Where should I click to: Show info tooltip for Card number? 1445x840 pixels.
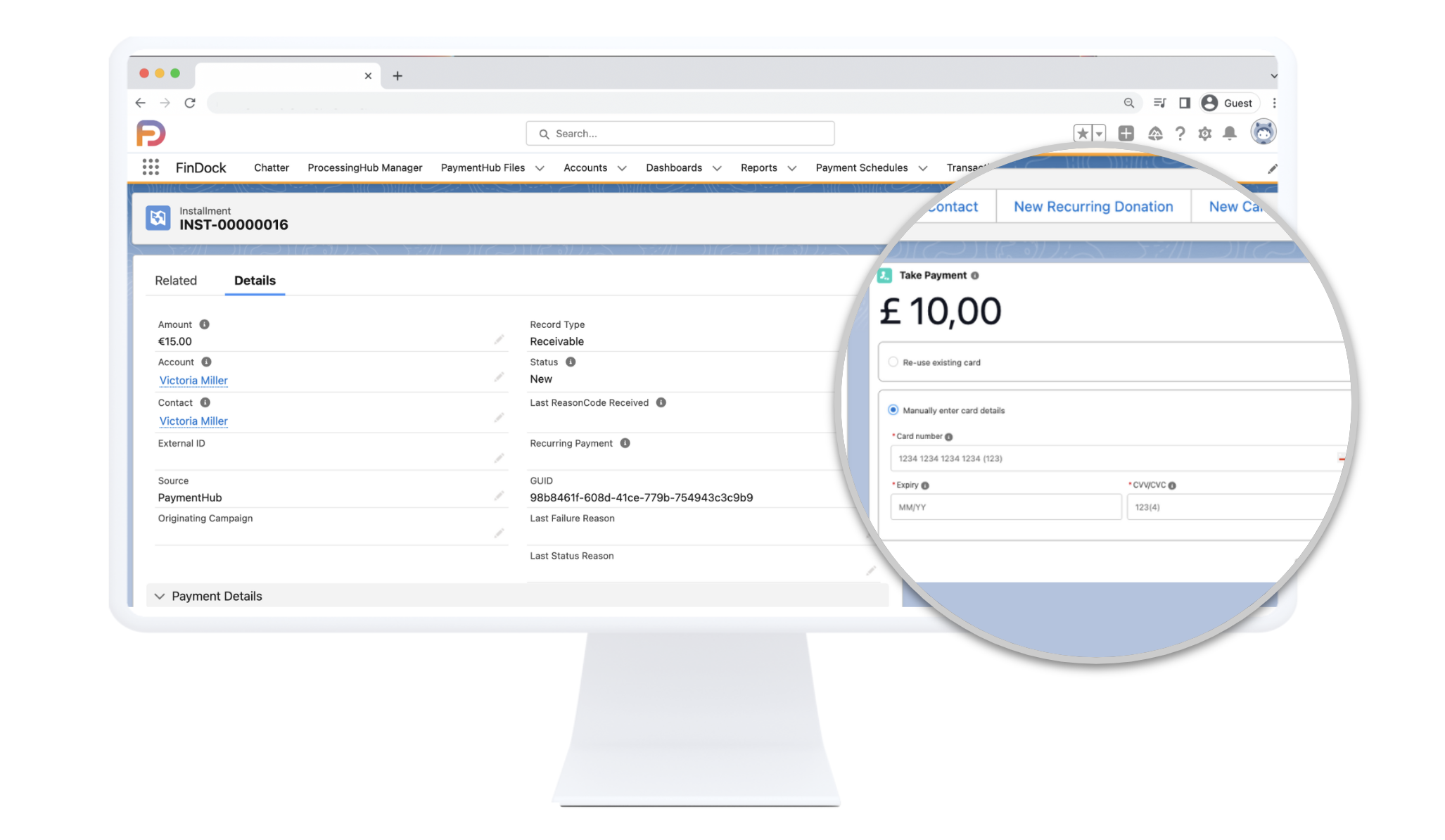(948, 437)
